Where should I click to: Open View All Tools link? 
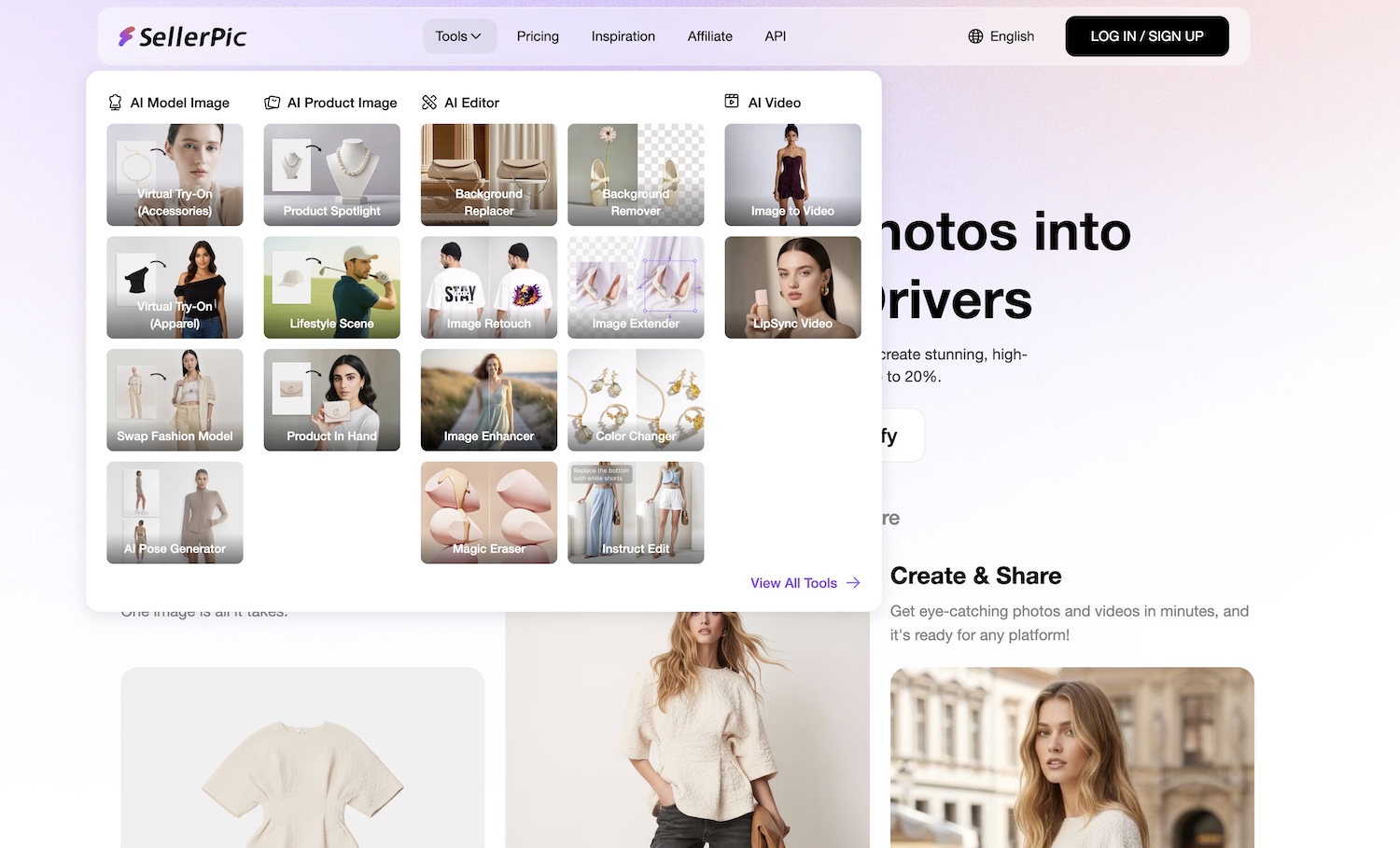click(x=805, y=582)
